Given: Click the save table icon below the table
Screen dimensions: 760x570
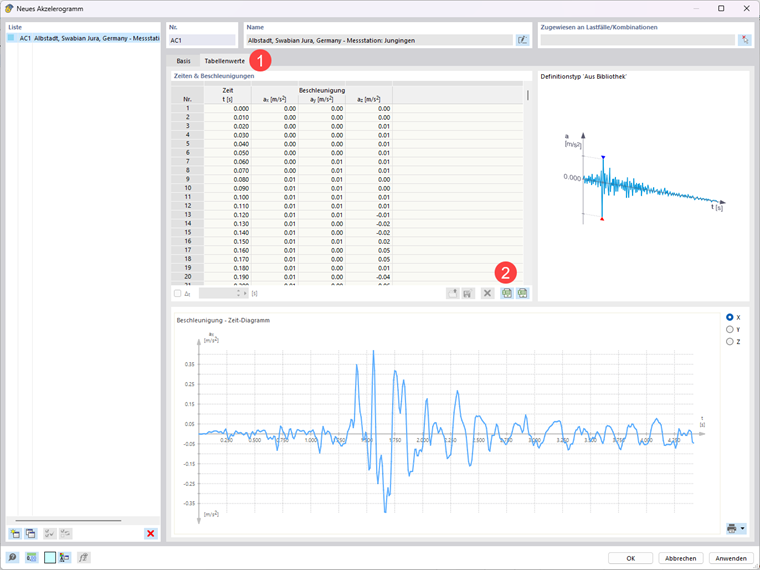Looking at the screenshot, I should coord(468,293).
